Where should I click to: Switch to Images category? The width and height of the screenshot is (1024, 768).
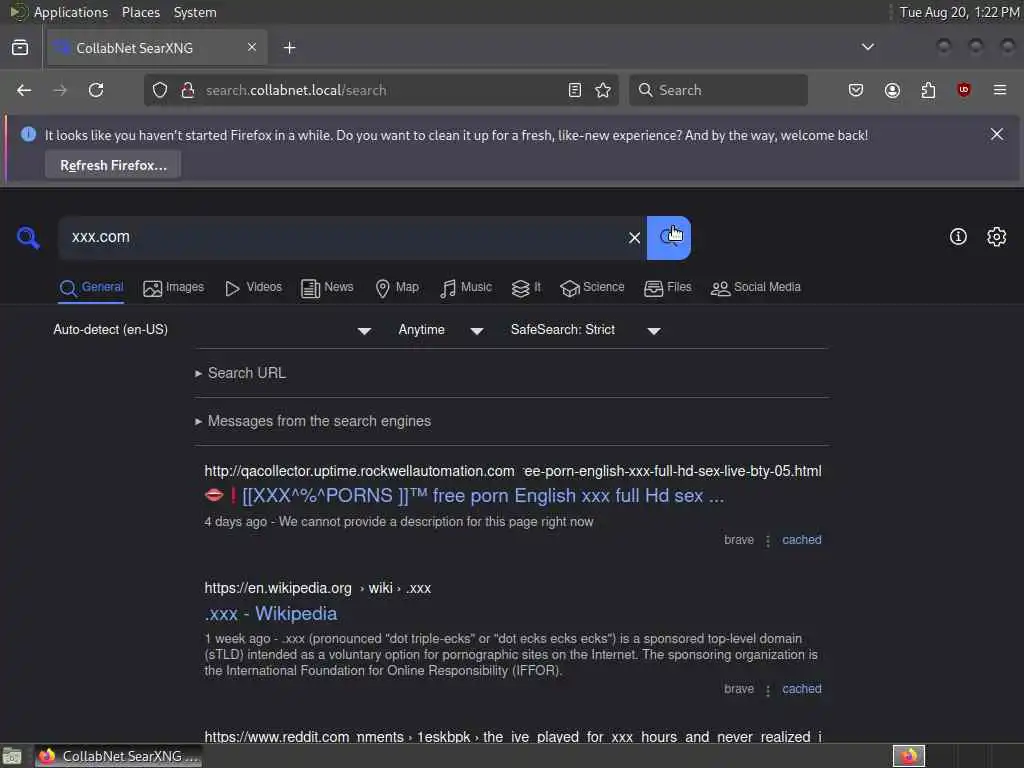pos(173,287)
